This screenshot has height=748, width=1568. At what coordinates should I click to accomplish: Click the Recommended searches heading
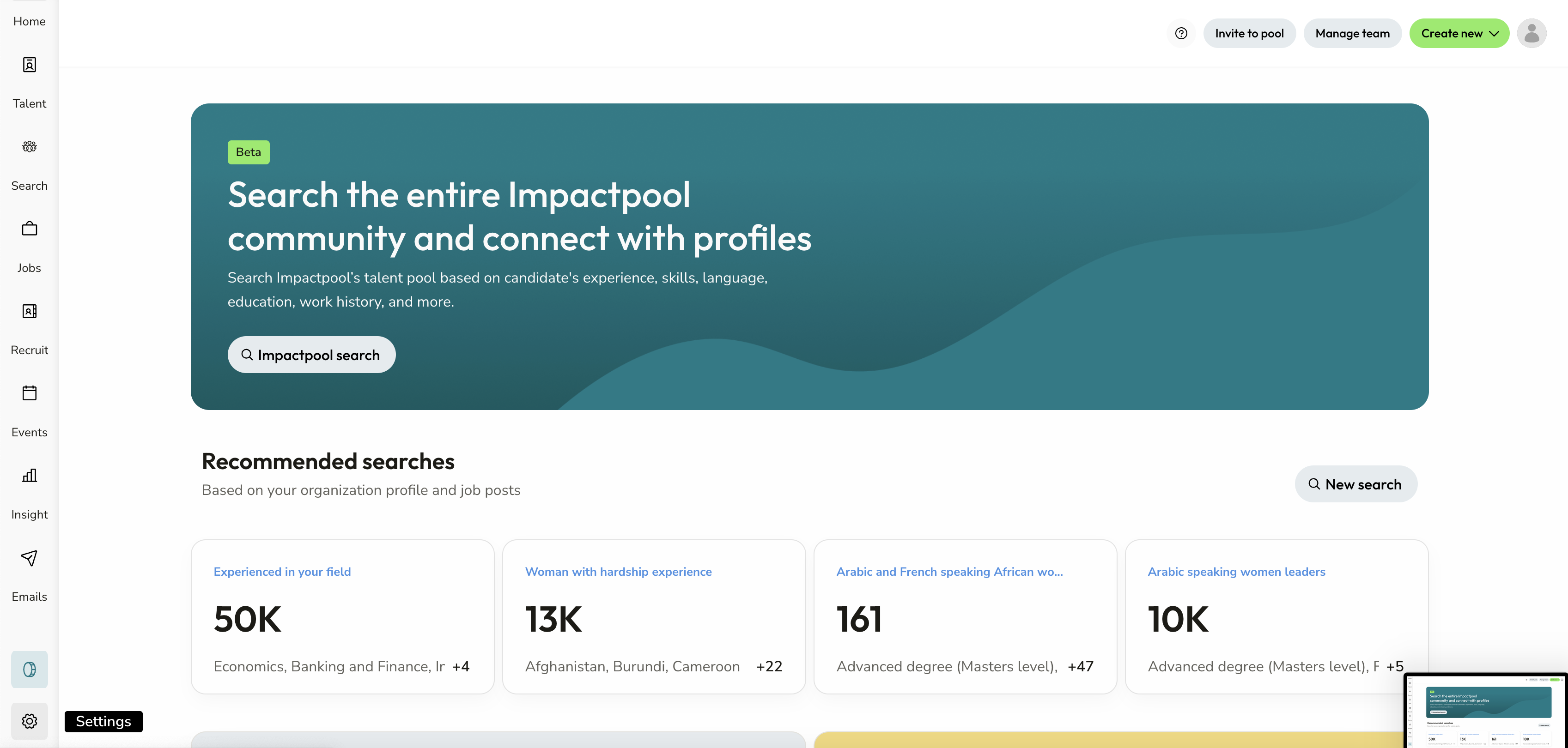[328, 462]
